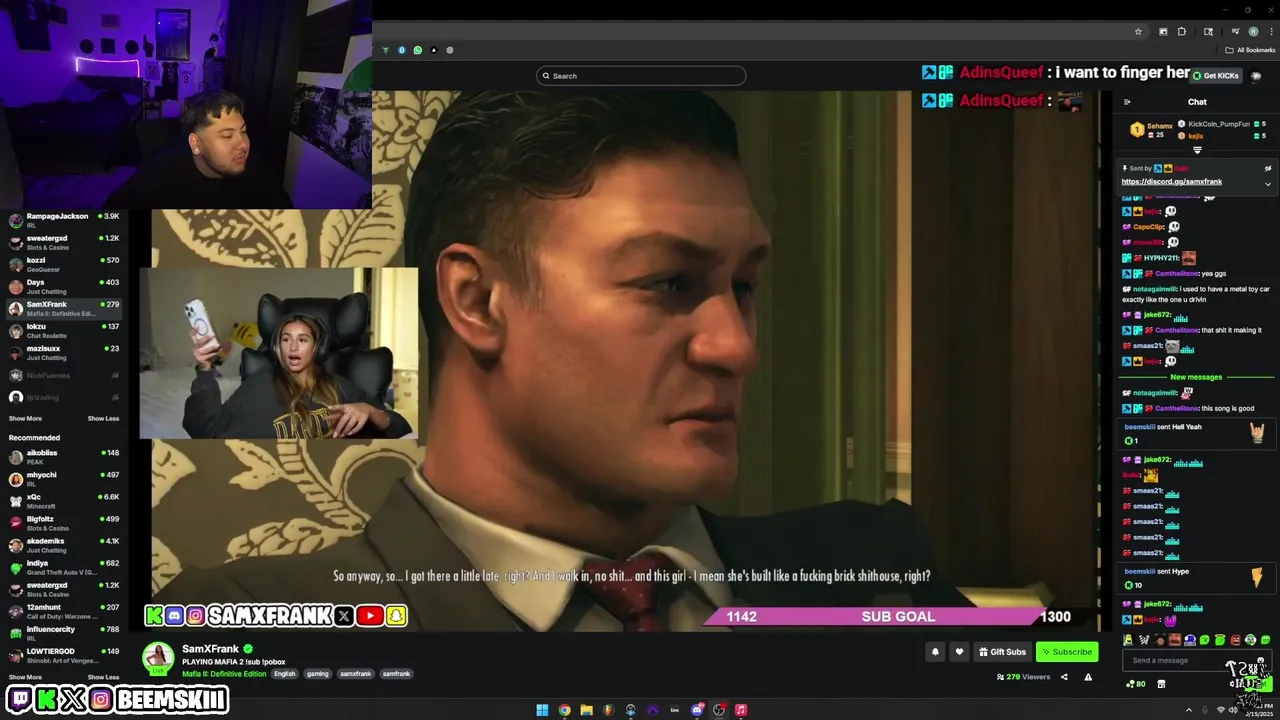This screenshot has height=720, width=1280.
Task: Click Show More below the offline channels
Action: [x=25, y=419]
